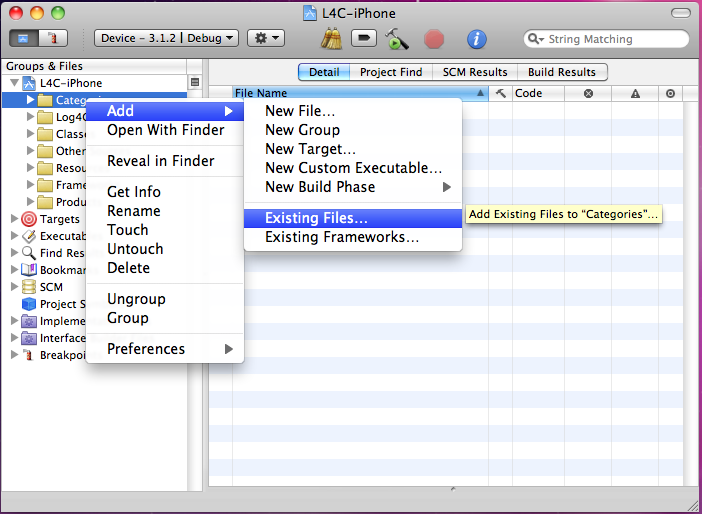The height and width of the screenshot is (514, 702).
Task: Choose Existing Files... from Add submenu
Action: 353,218
